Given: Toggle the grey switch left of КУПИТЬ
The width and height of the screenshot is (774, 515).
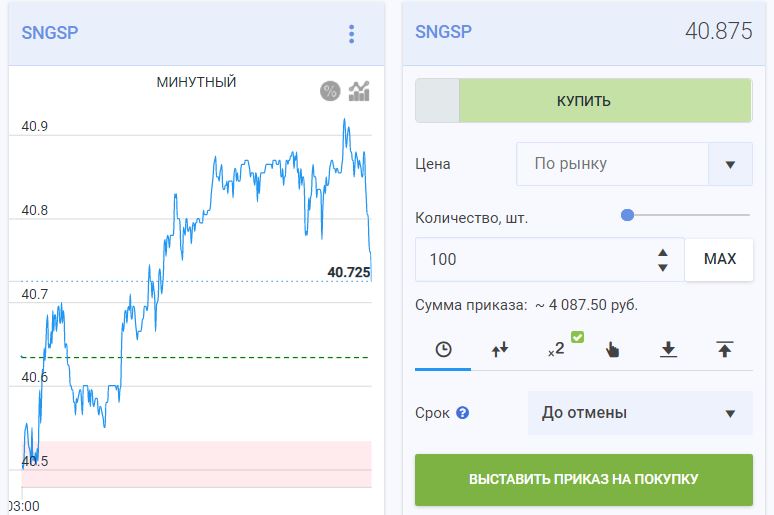Looking at the screenshot, I should pos(437,101).
